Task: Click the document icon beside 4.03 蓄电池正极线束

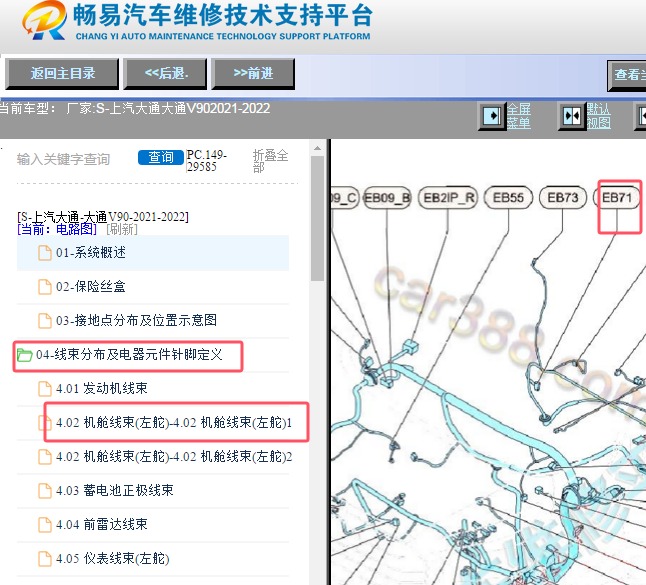Action: [44, 491]
